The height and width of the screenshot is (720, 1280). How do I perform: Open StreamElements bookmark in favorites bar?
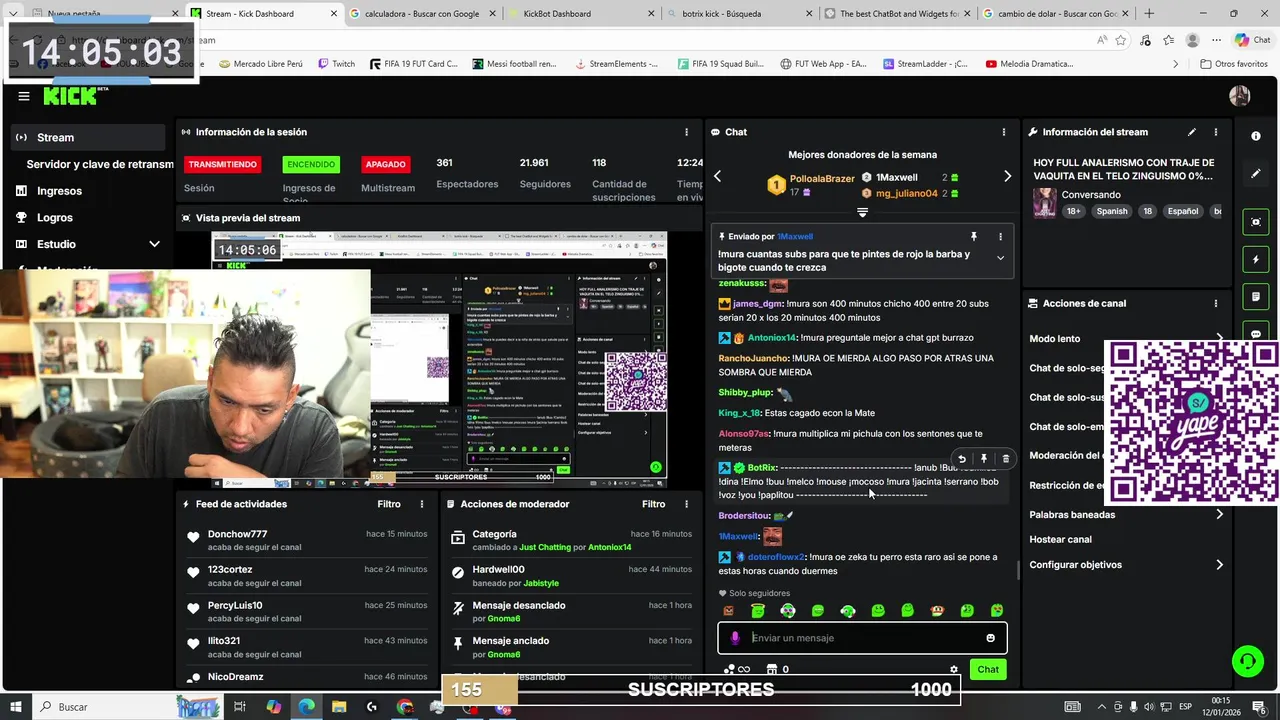click(616, 63)
